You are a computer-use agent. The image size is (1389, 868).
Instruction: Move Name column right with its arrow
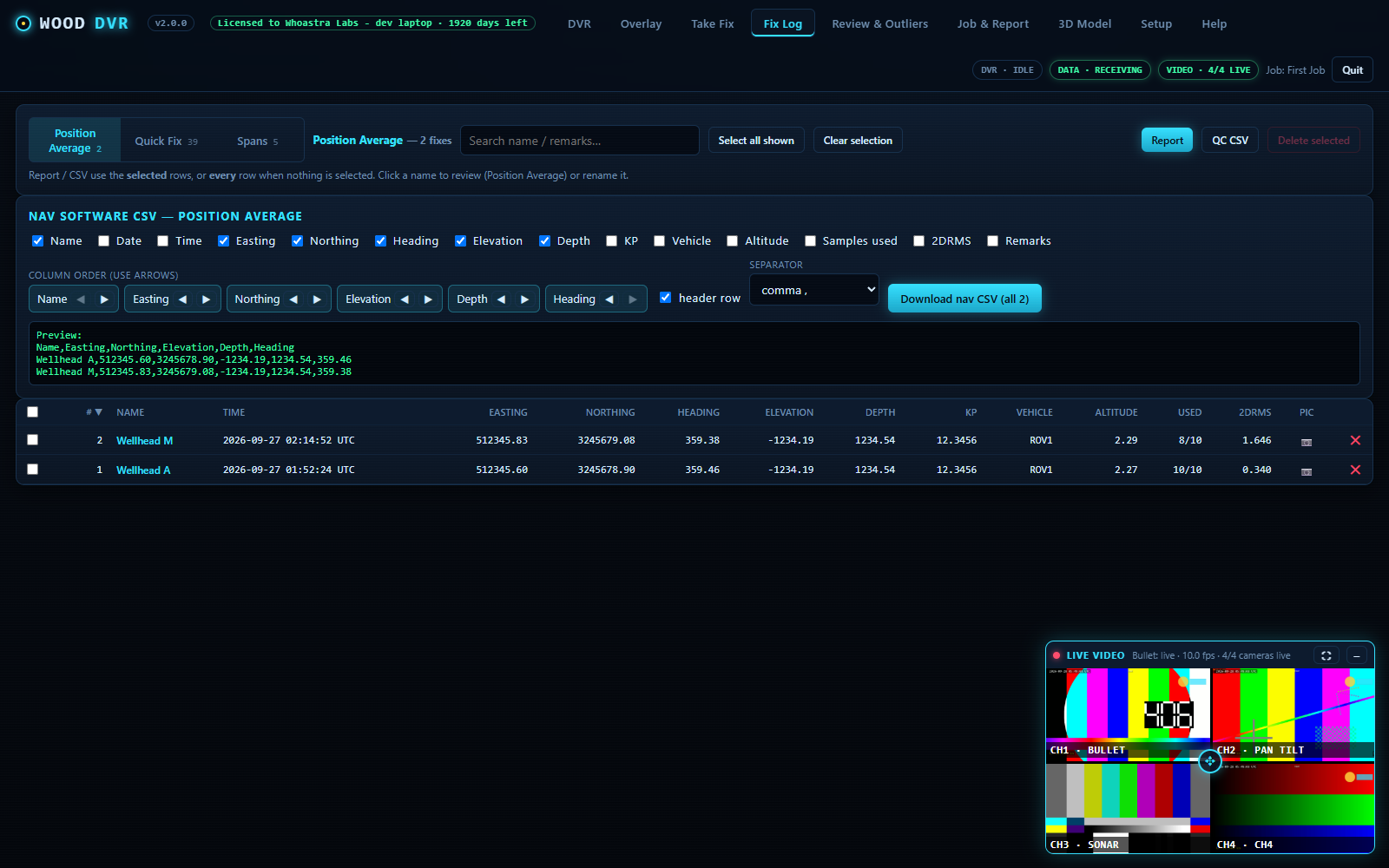104,299
